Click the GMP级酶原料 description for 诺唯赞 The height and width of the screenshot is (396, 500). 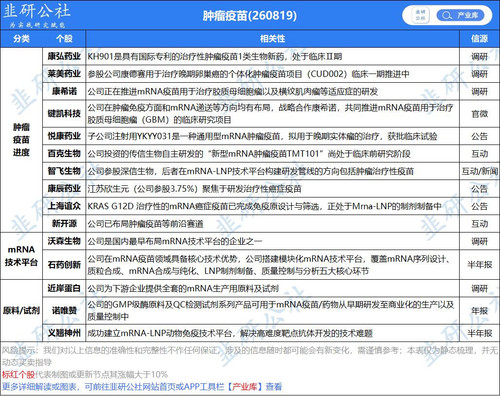[x=271, y=311]
